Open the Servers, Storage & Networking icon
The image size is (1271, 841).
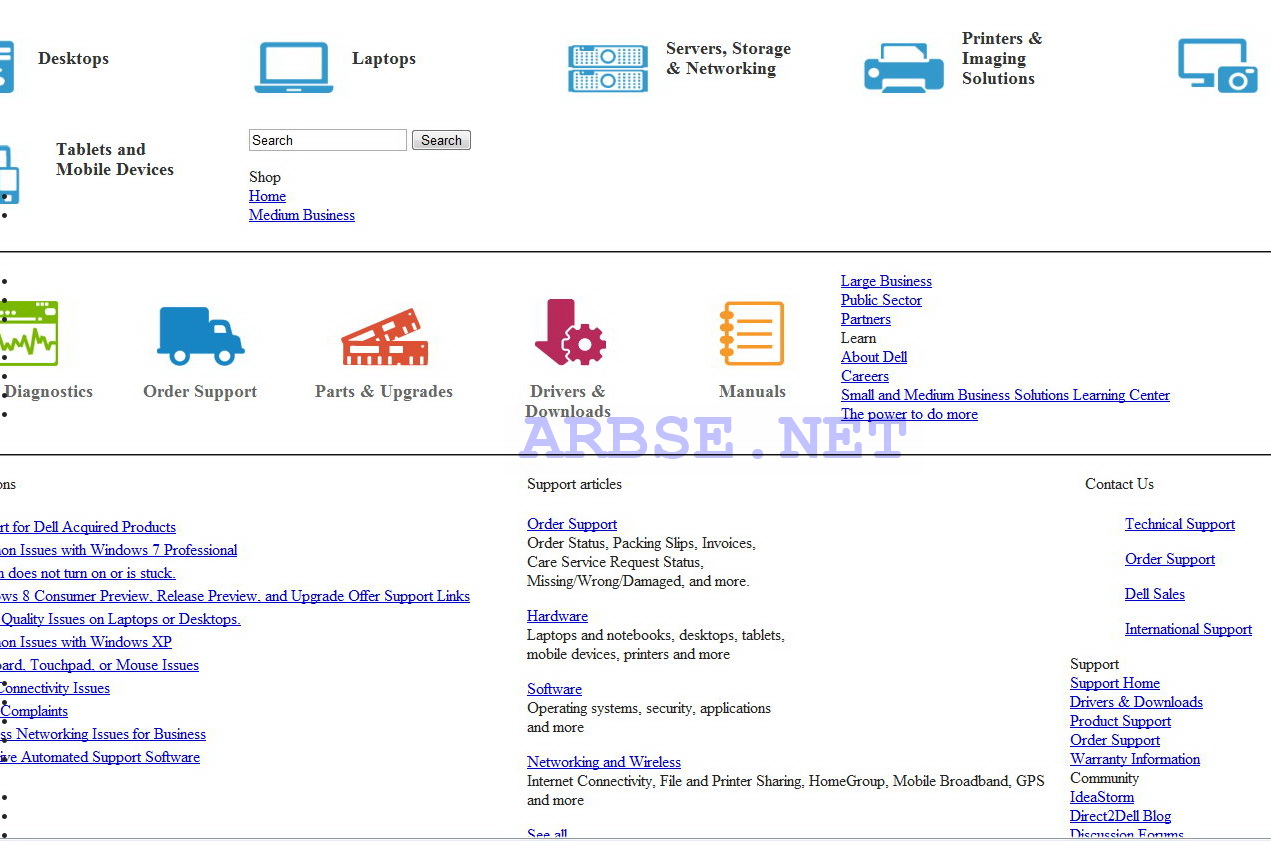[608, 68]
